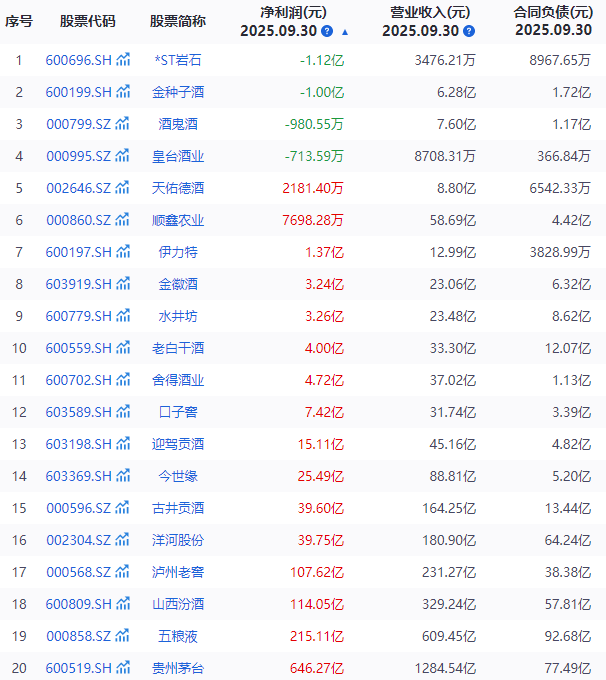This screenshot has height=680, width=606.
Task: Open the 口子窖 stock name link
Action: click(x=178, y=412)
